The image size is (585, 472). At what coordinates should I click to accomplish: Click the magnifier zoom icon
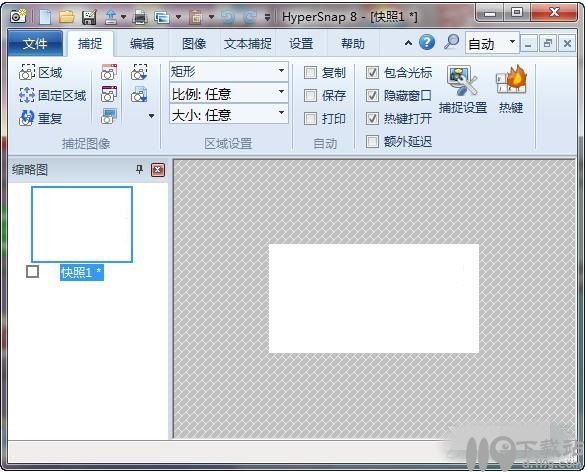click(x=451, y=42)
